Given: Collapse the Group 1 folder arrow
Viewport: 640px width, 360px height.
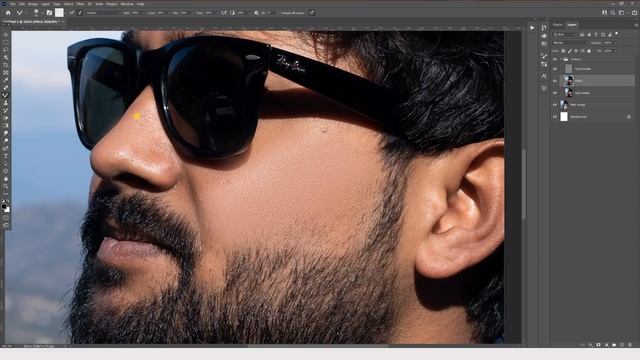Looking at the screenshot, I should (x=561, y=59).
